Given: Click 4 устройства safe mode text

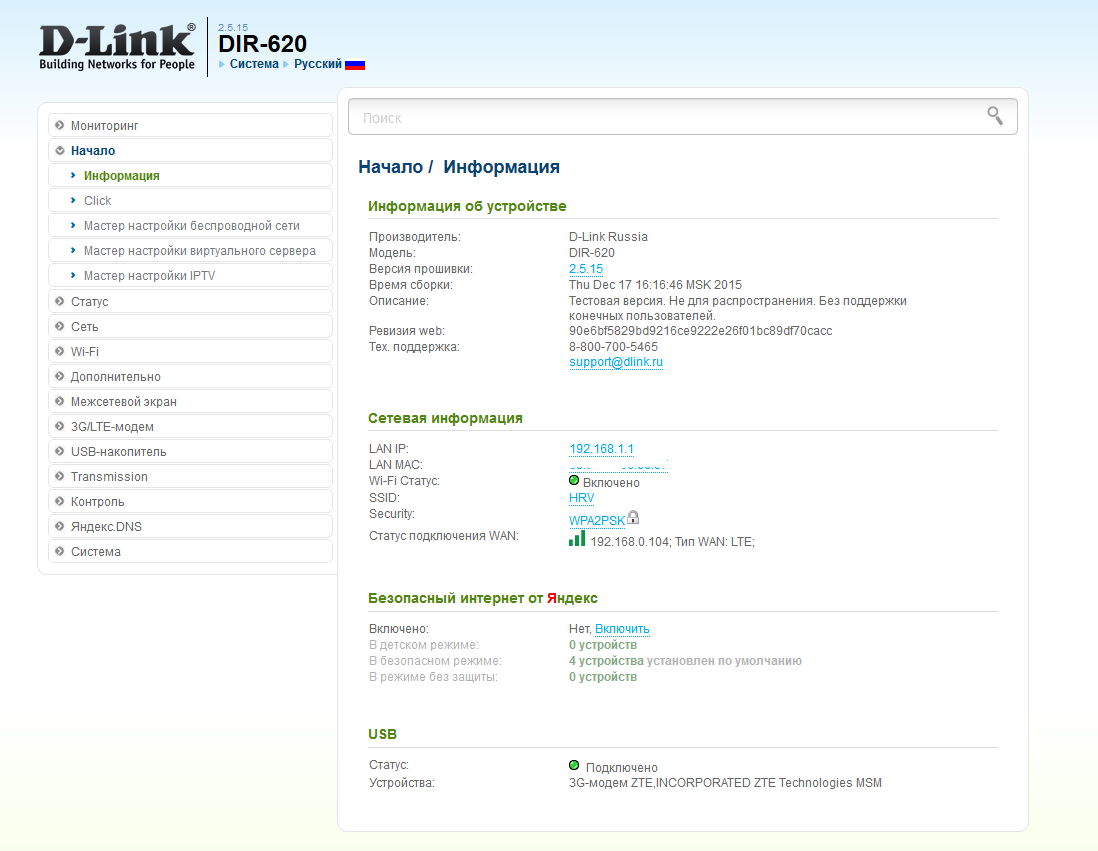Looking at the screenshot, I should pyautogui.click(x=606, y=661).
